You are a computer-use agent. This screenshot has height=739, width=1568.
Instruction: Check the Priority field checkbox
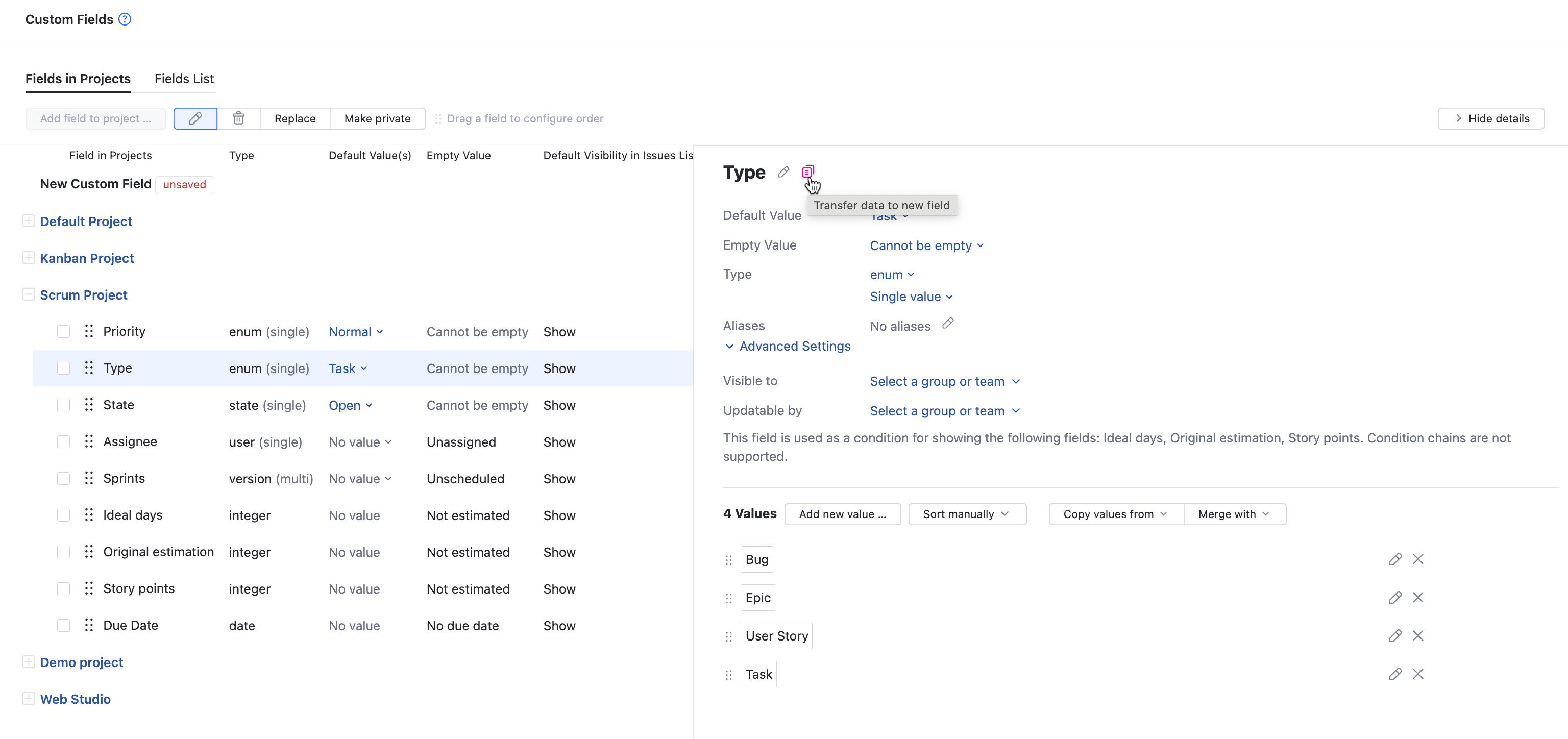tap(63, 332)
